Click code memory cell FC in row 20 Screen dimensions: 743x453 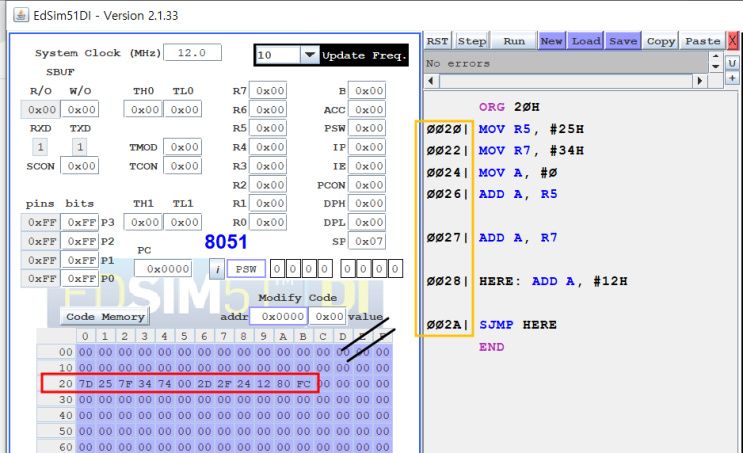click(303, 383)
